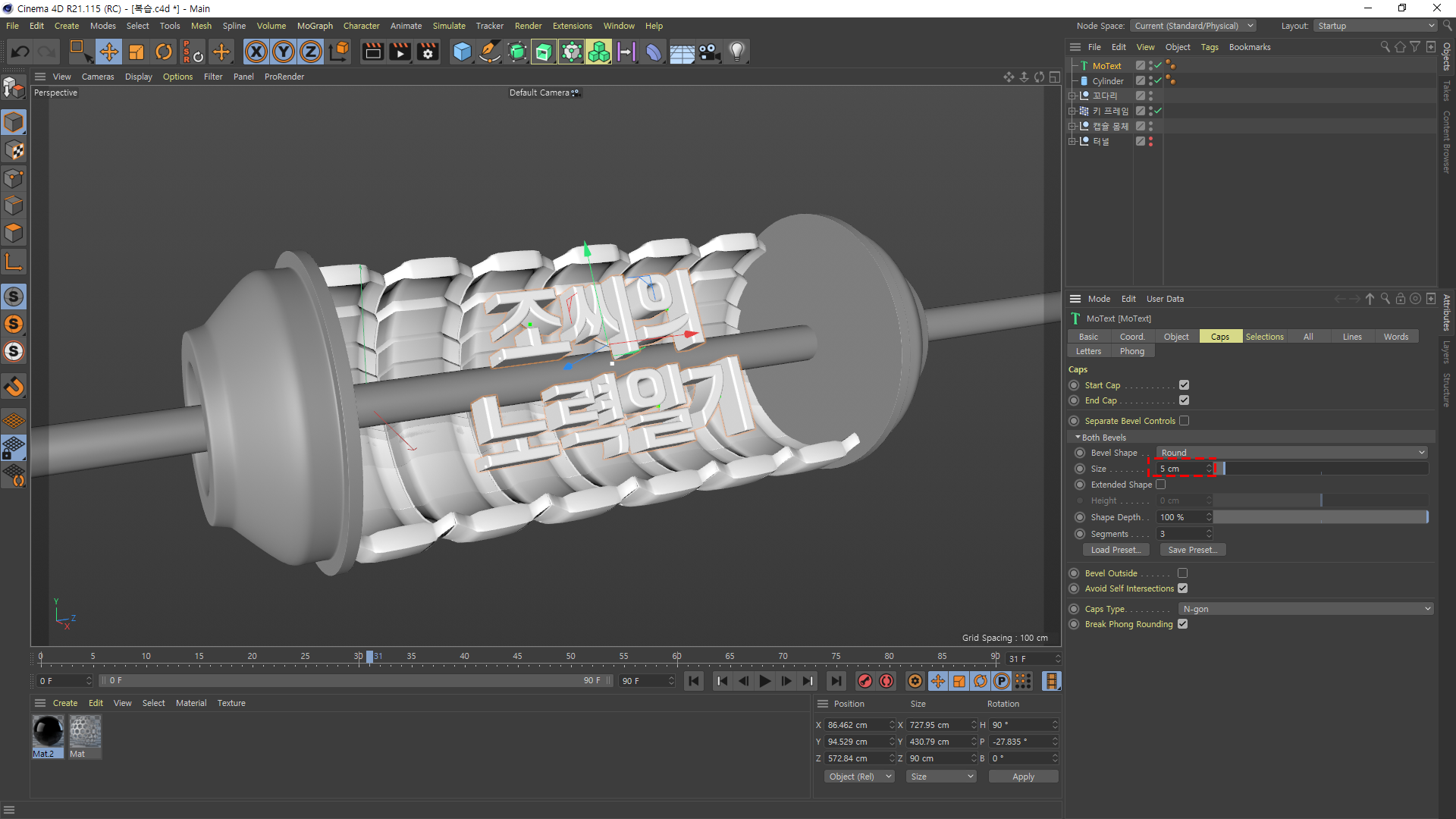Click the Record Active Objects button
The image size is (1456, 819).
click(x=865, y=681)
